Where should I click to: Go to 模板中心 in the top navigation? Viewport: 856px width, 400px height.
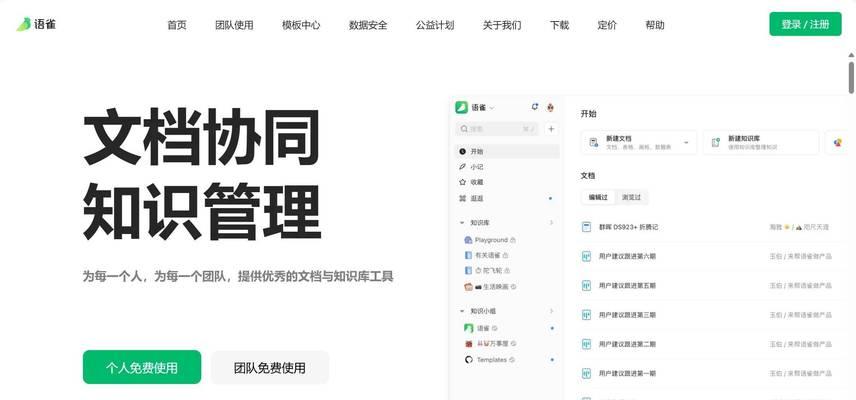coord(301,25)
